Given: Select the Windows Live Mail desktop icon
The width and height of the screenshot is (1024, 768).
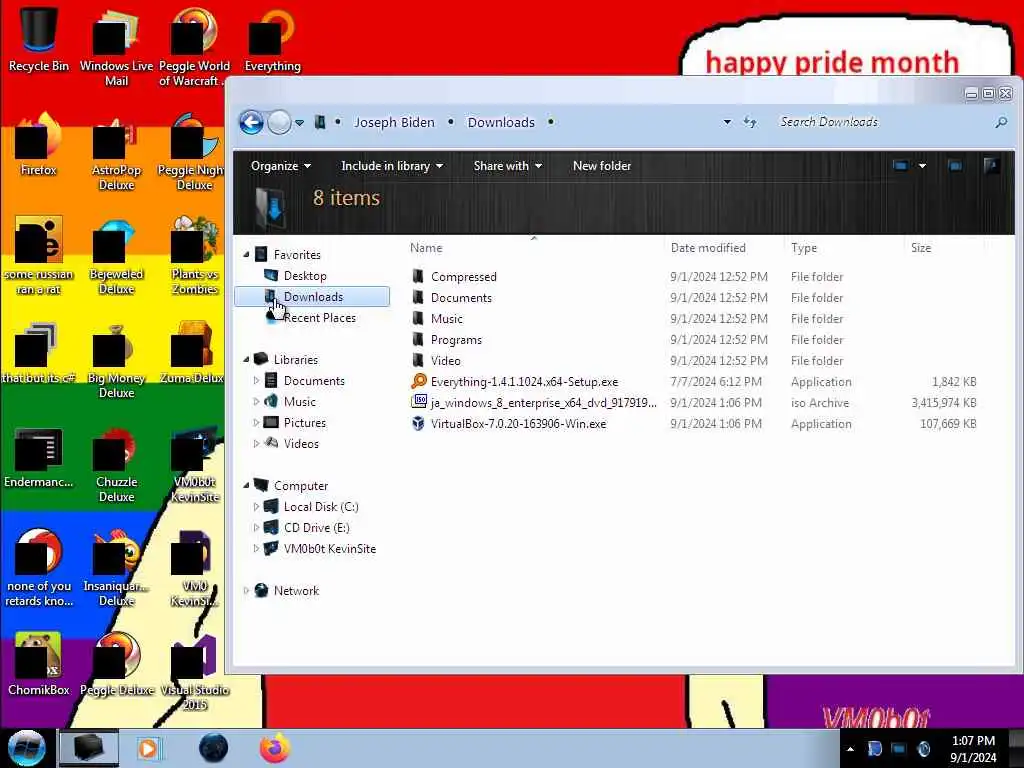Looking at the screenshot, I should click(x=116, y=49).
